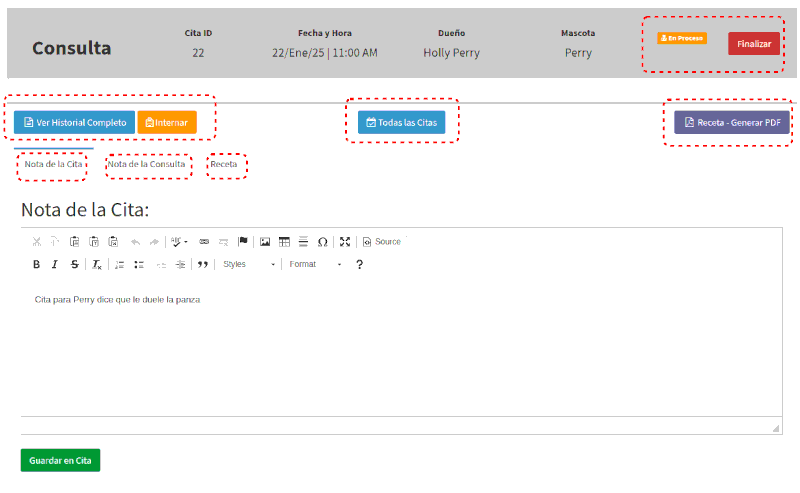Toggle italic text style
800x493 pixels.
coord(55,265)
